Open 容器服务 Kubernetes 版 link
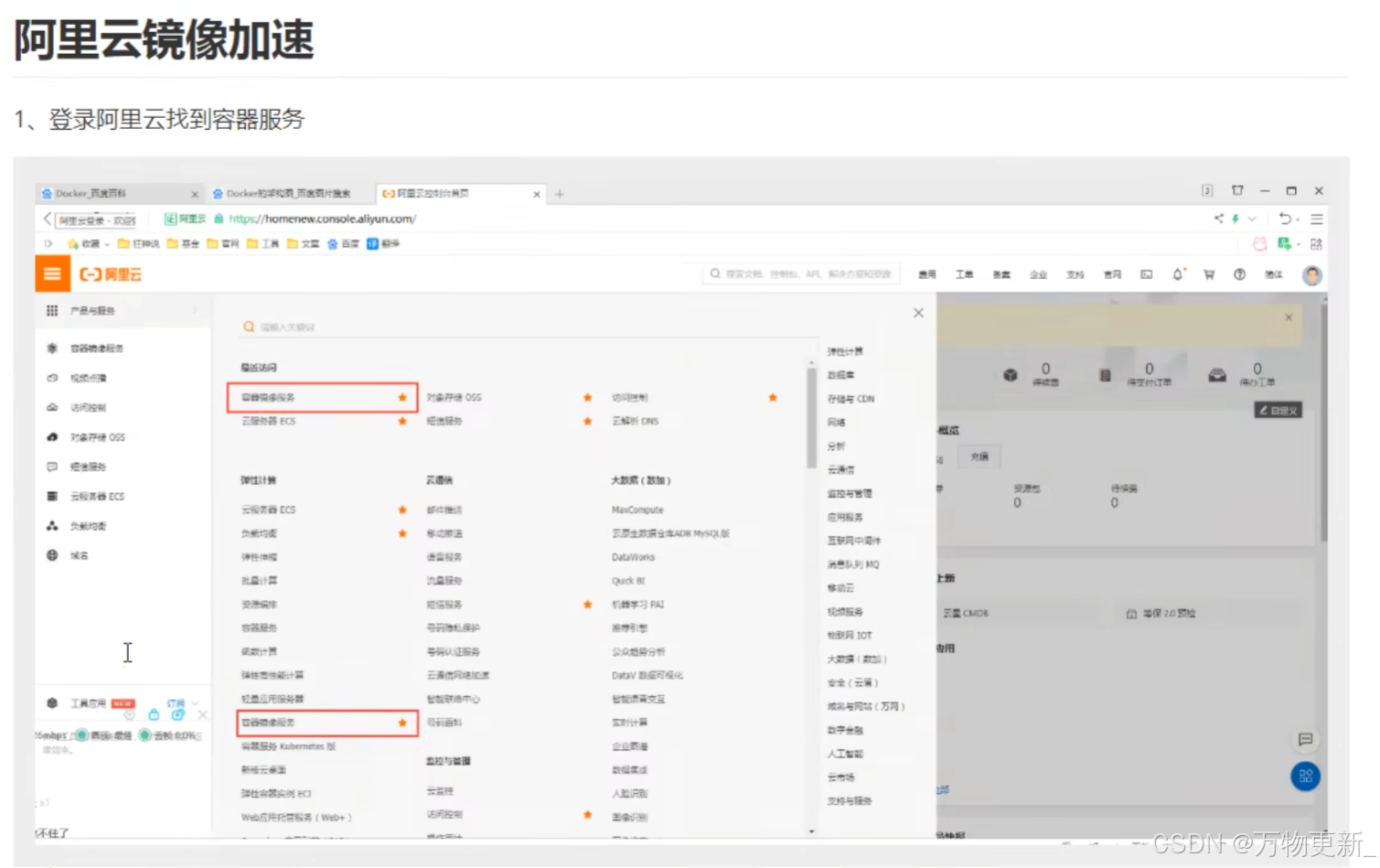The image size is (1380, 868). click(288, 746)
